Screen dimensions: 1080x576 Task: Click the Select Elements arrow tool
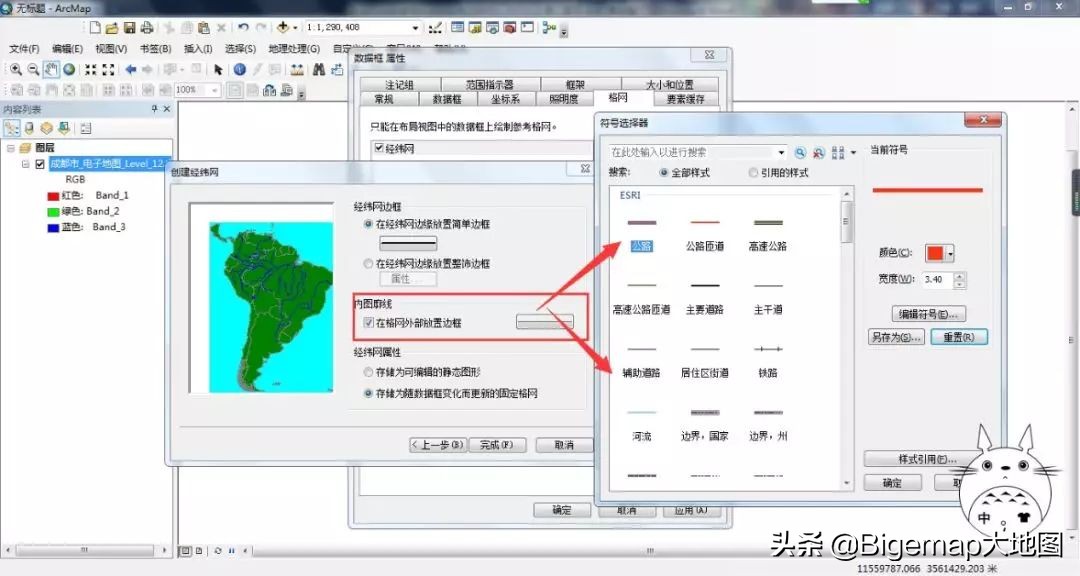(x=217, y=69)
